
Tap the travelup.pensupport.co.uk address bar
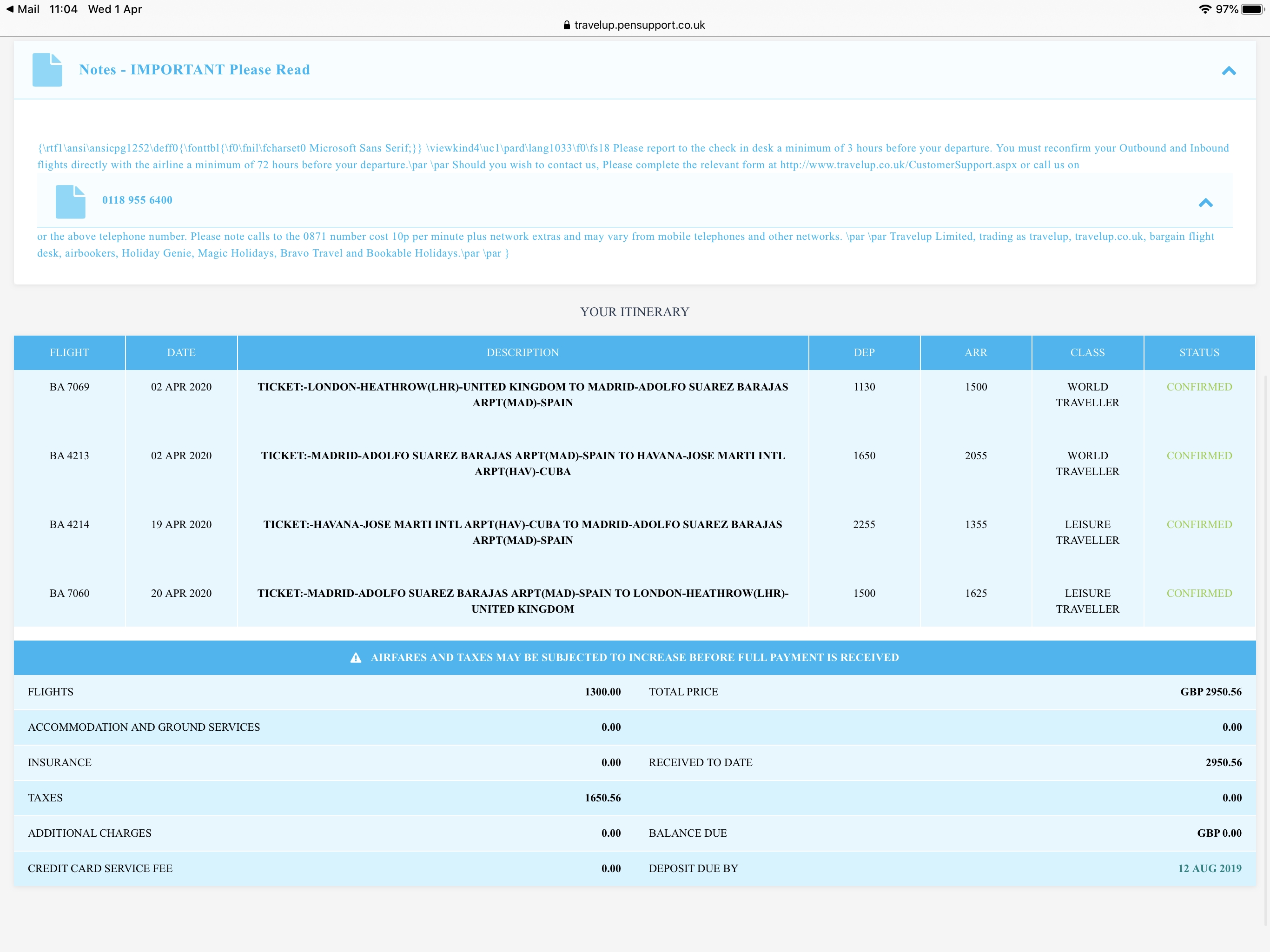coord(639,25)
